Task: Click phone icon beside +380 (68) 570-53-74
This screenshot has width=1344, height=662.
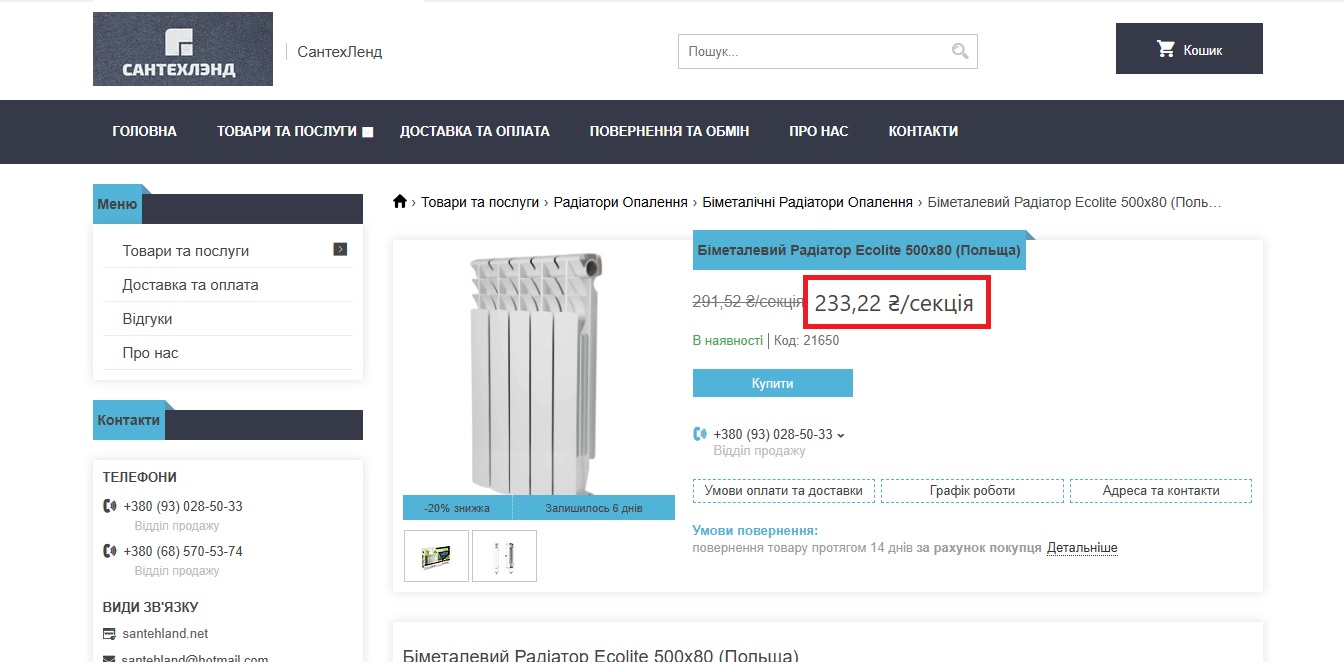Action: point(110,551)
